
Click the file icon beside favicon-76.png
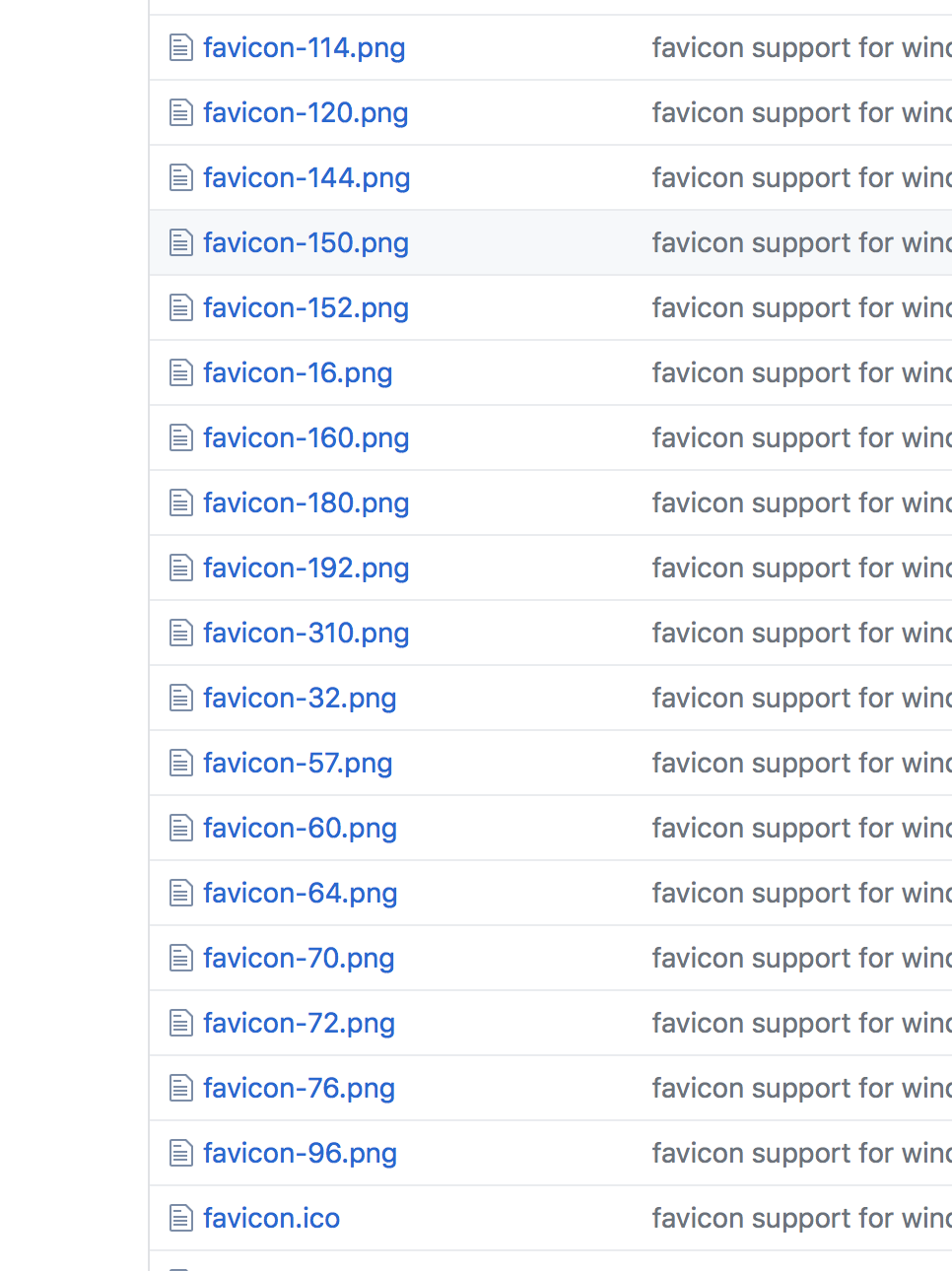click(x=181, y=1088)
